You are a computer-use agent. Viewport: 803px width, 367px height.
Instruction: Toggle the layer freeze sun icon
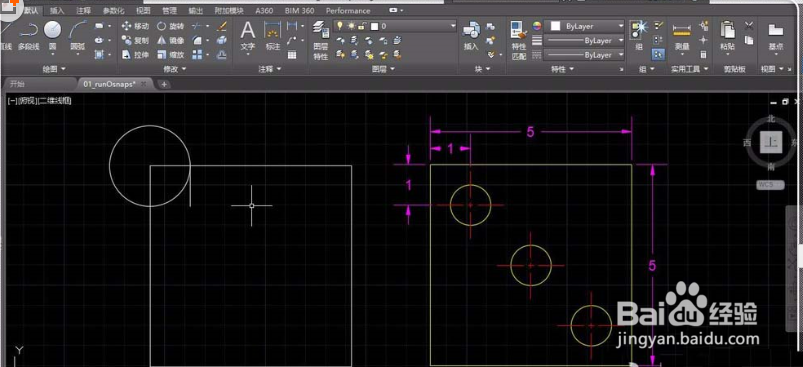(x=351, y=26)
